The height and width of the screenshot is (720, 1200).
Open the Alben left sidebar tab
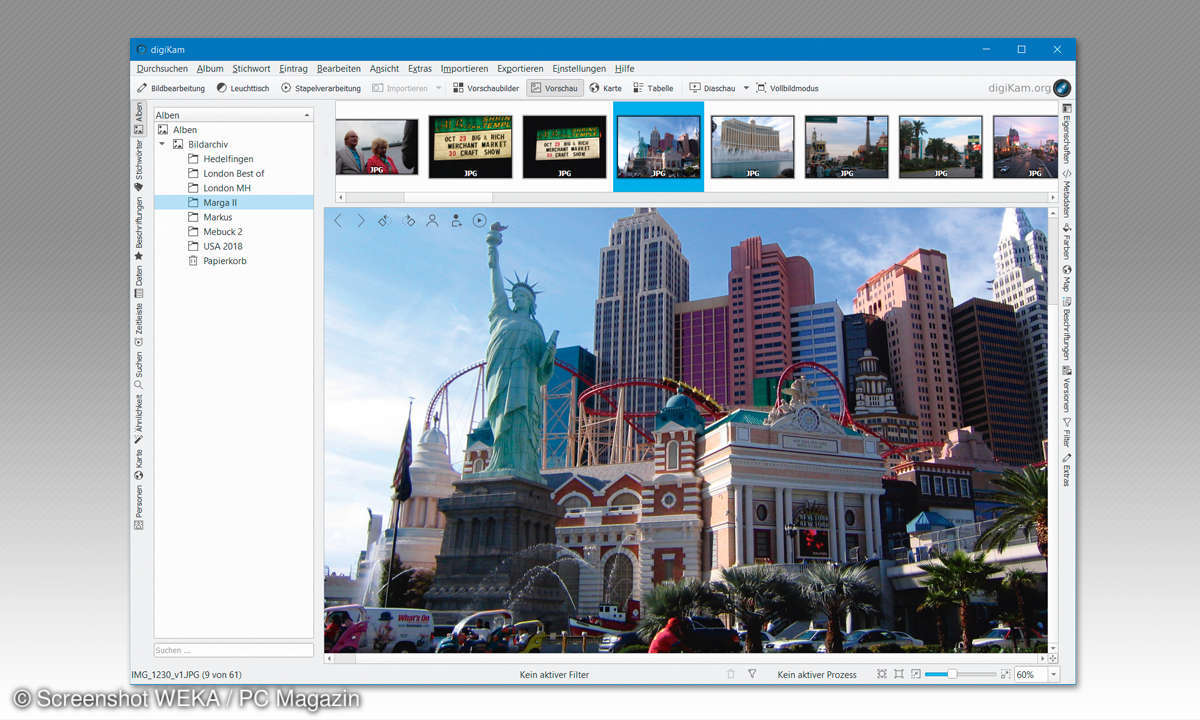[x=139, y=118]
